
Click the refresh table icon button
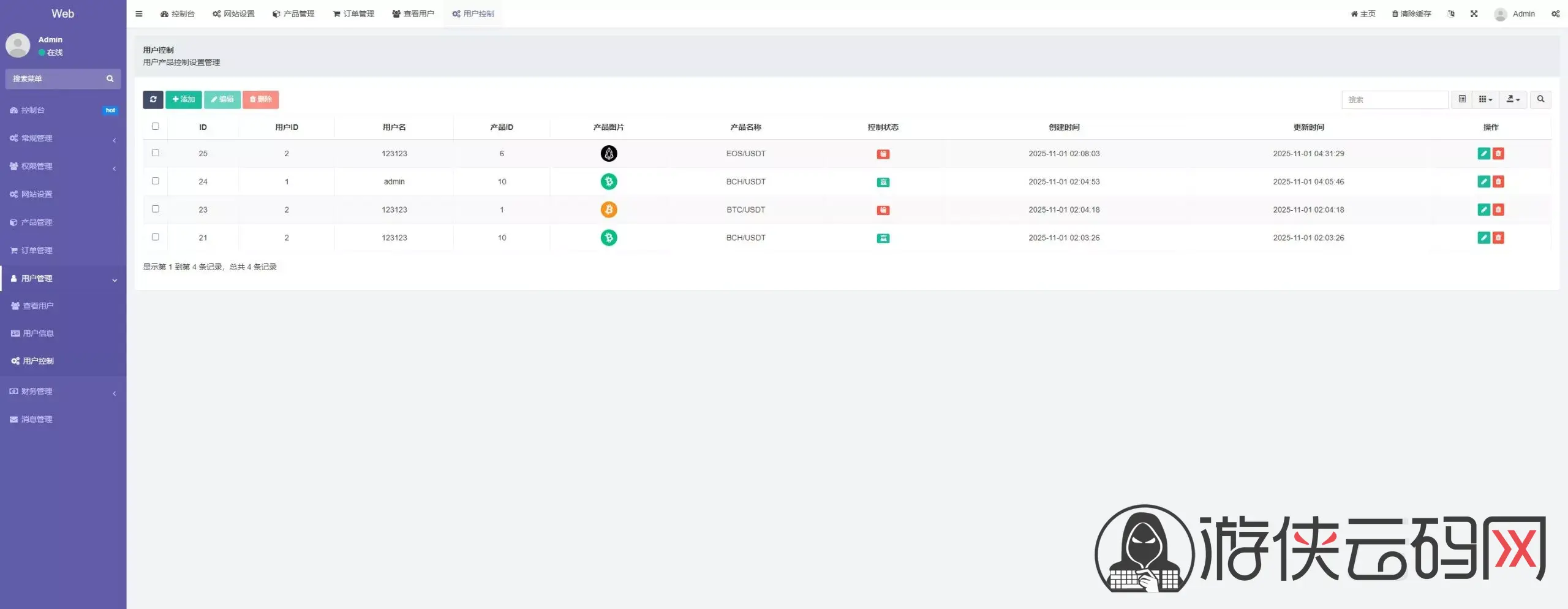(153, 99)
